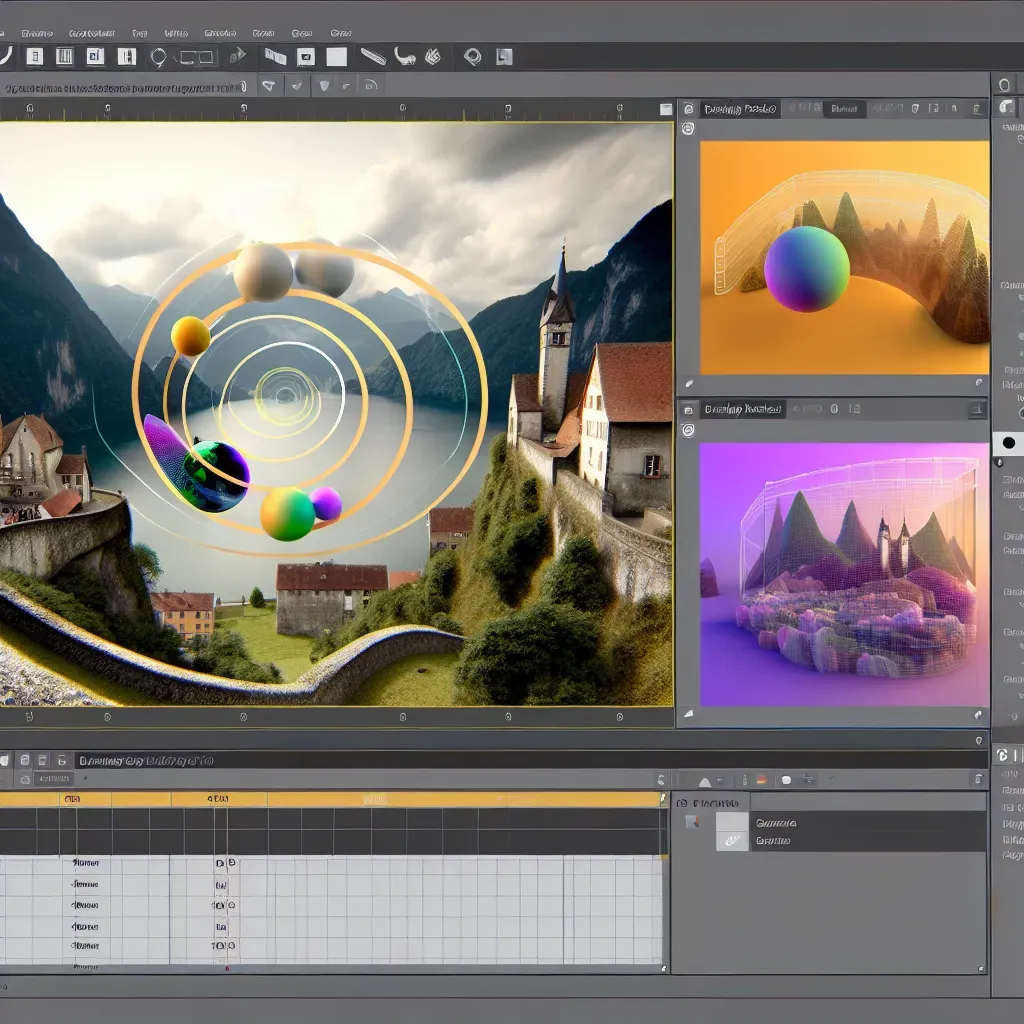Select the thick donut-ring toolbar icon
The image size is (1024, 1024).
tap(472, 57)
